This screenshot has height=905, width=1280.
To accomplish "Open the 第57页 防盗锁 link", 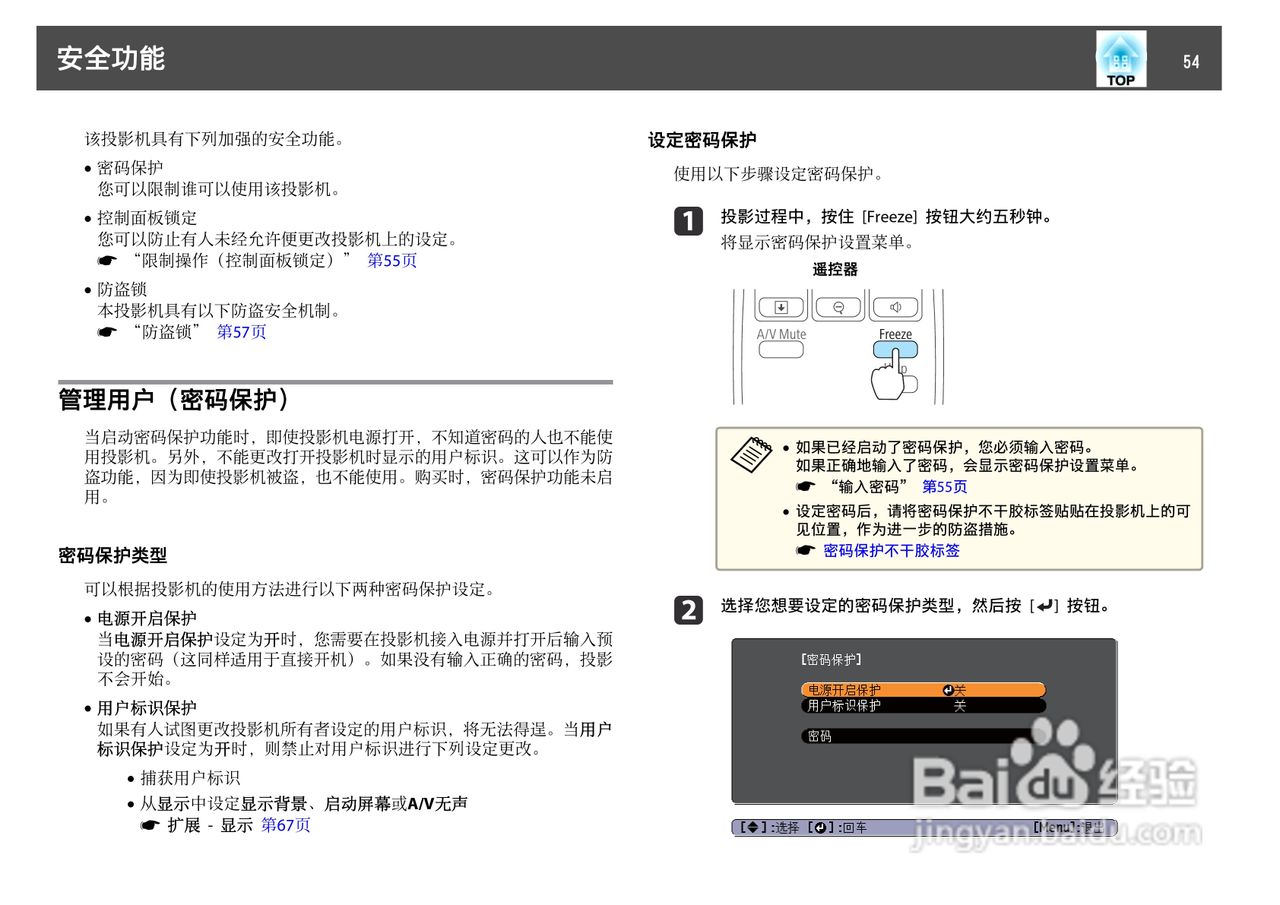I will [242, 331].
